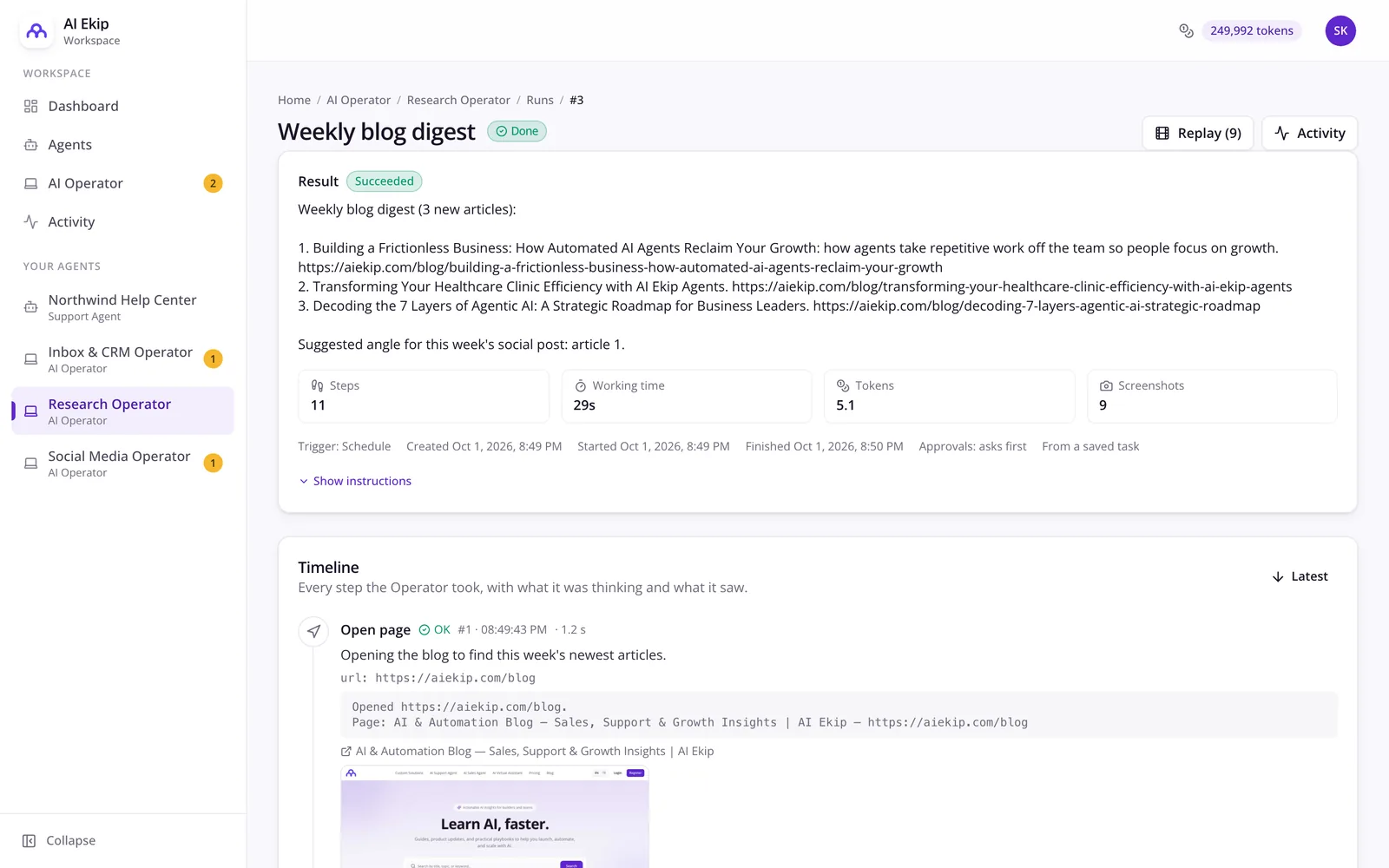This screenshot has height=868, width=1389.
Task: Click badge 2 next to AI Operator
Action: pos(213,183)
